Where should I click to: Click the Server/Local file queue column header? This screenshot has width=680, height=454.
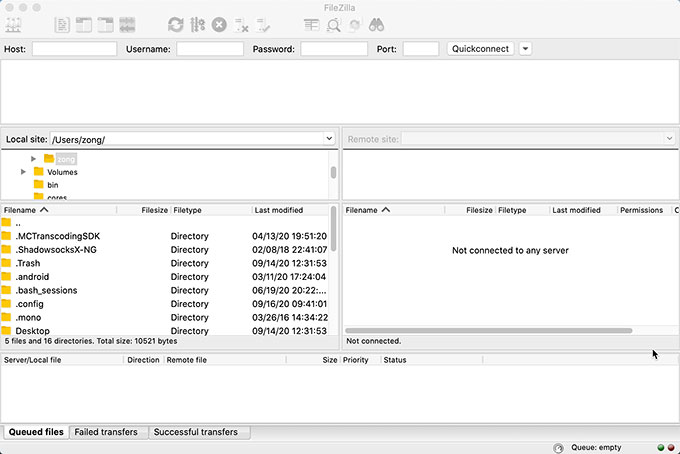tap(62, 360)
